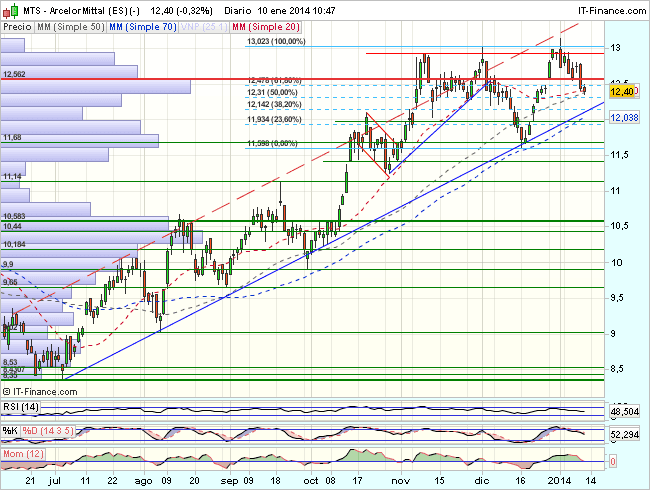This screenshot has height=490, width=650.
Task: Open the IT-Finance.com link at top right
Action: [x=612, y=11]
